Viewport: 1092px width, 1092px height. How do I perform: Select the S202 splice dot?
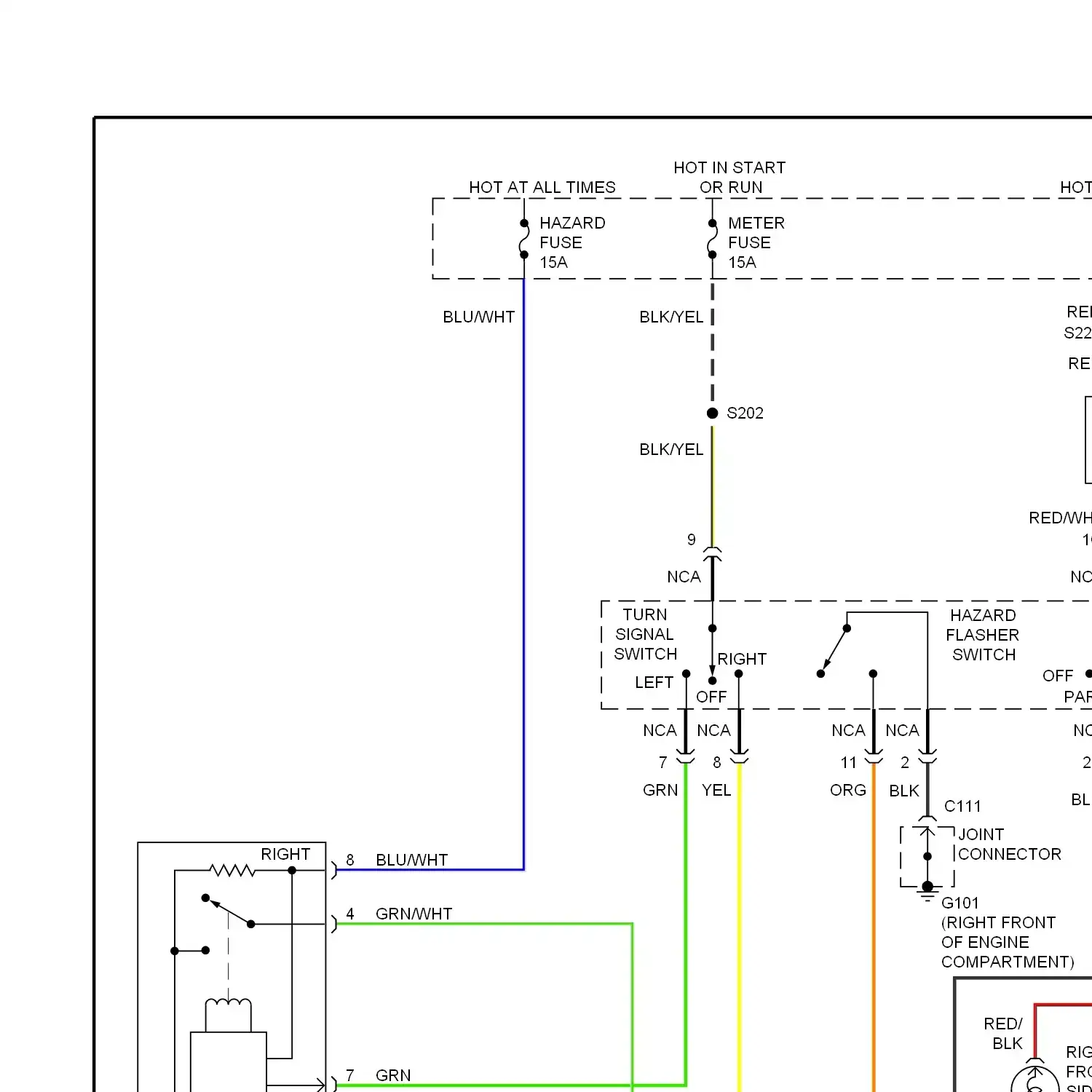[713, 413]
